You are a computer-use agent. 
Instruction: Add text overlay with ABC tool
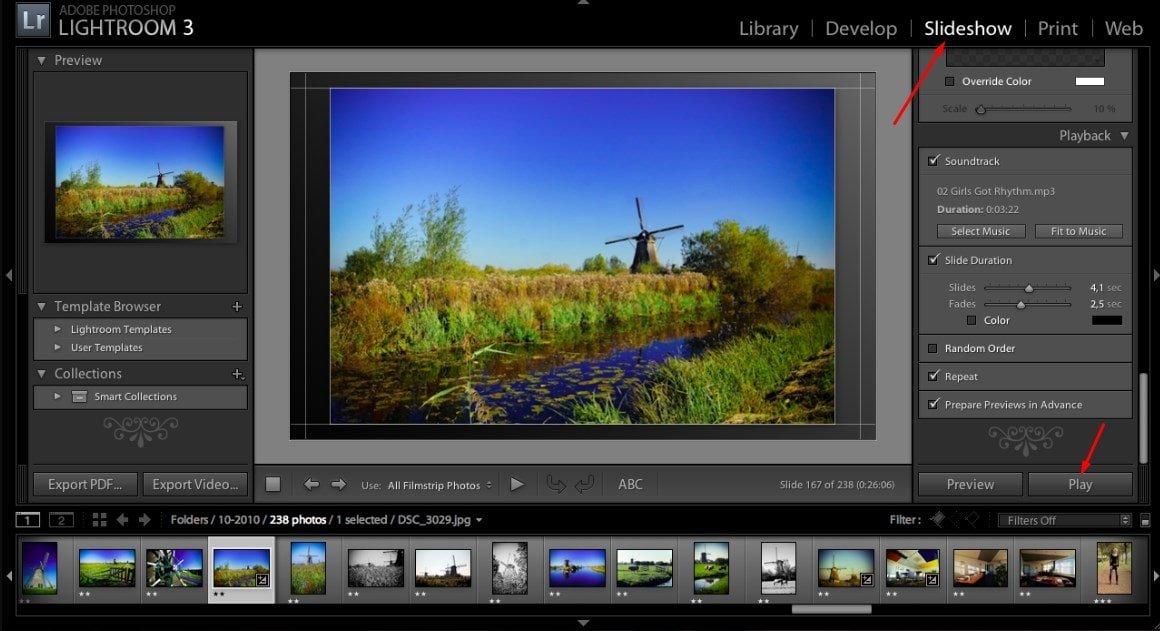630,485
